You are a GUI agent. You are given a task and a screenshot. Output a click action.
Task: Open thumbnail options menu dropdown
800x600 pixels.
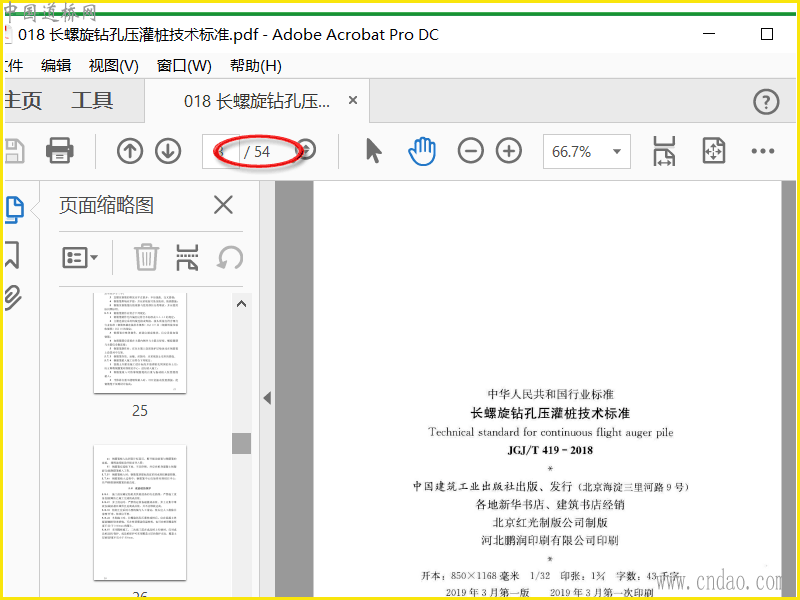pyautogui.click(x=80, y=258)
